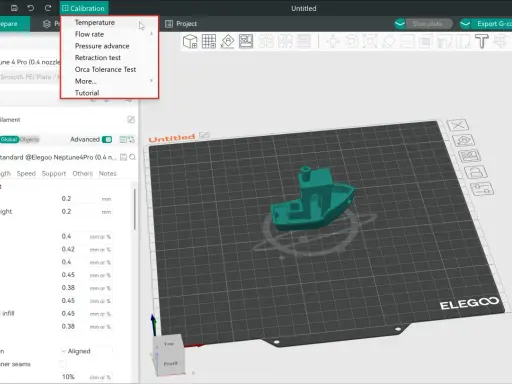
Task: Click the Slice plate button
Action: click(427, 24)
